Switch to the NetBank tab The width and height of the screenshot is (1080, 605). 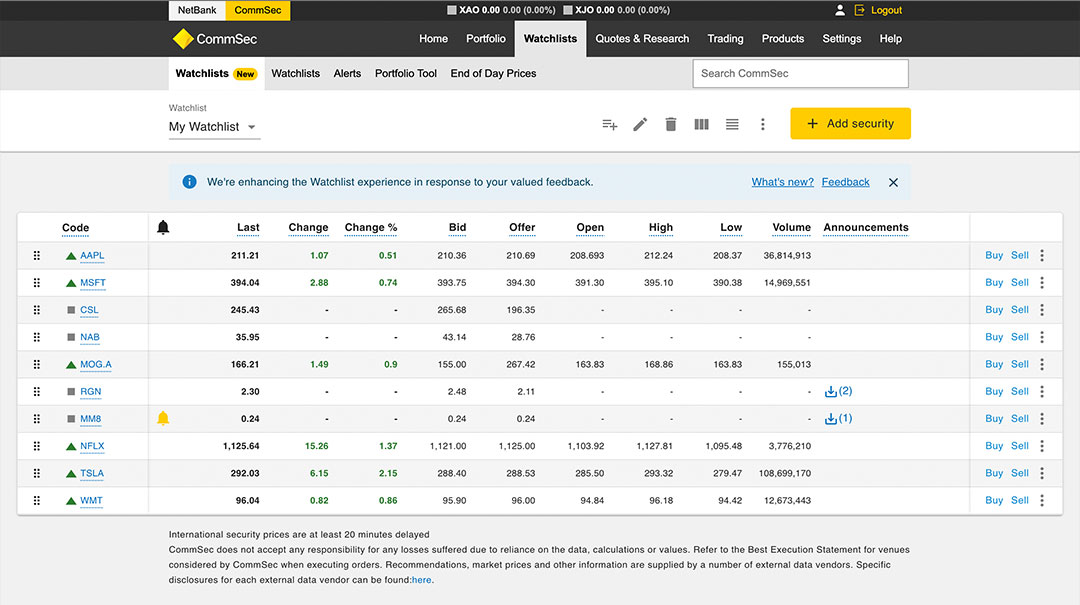[x=197, y=10]
